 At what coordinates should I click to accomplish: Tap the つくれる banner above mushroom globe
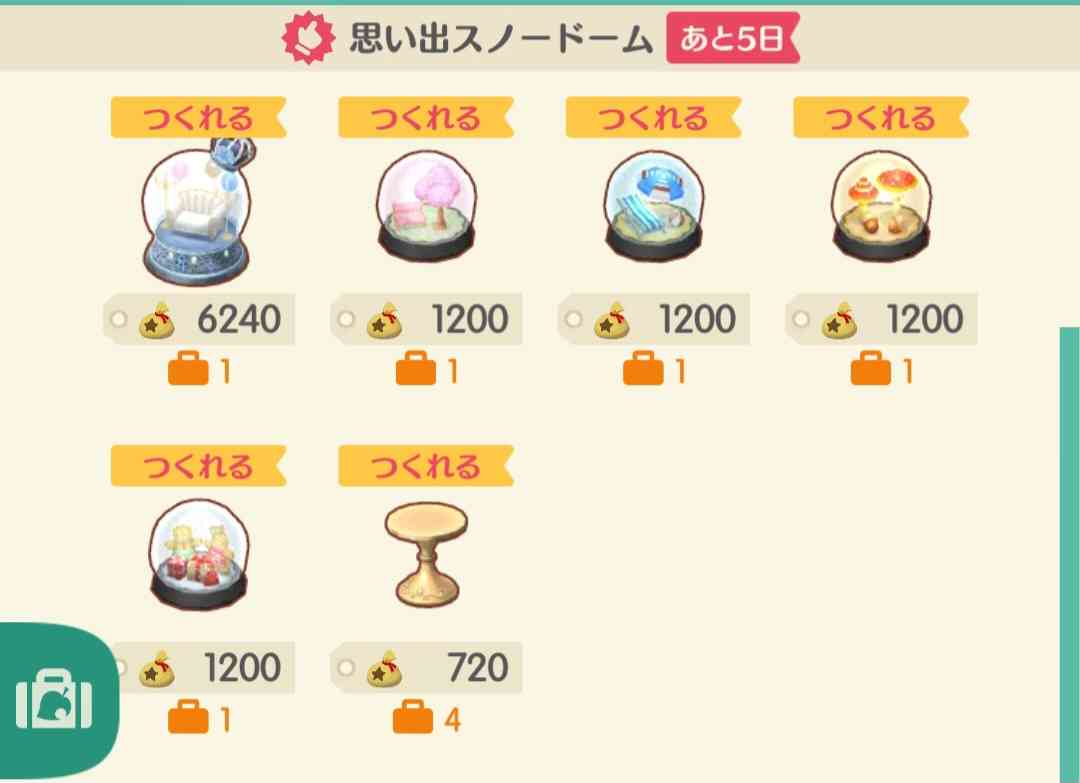(881, 117)
